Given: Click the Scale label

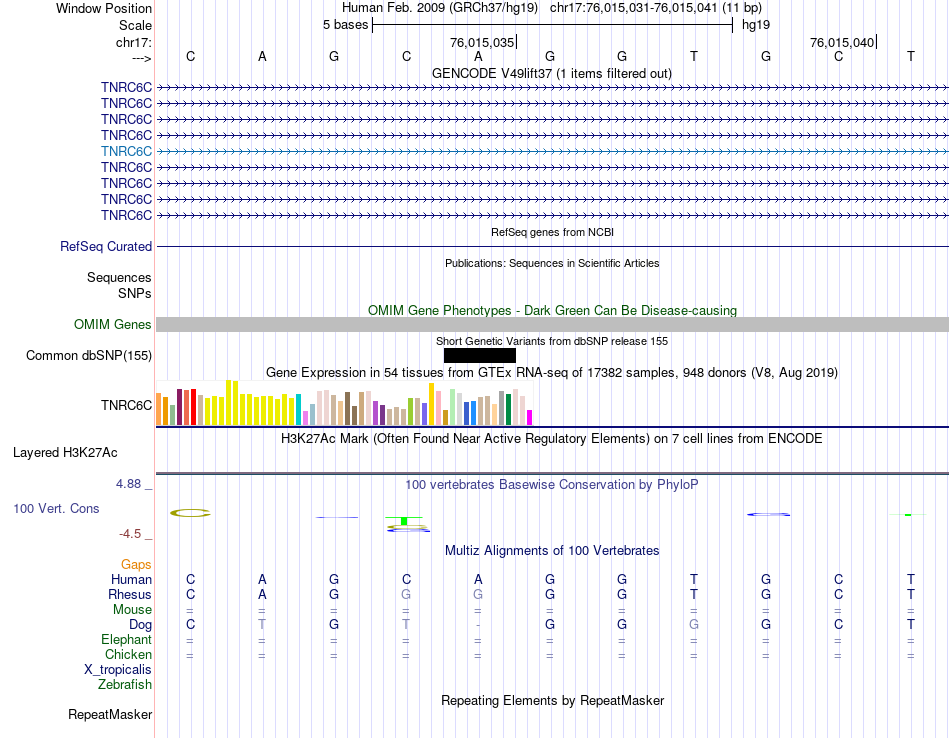Looking at the screenshot, I should click(135, 25).
